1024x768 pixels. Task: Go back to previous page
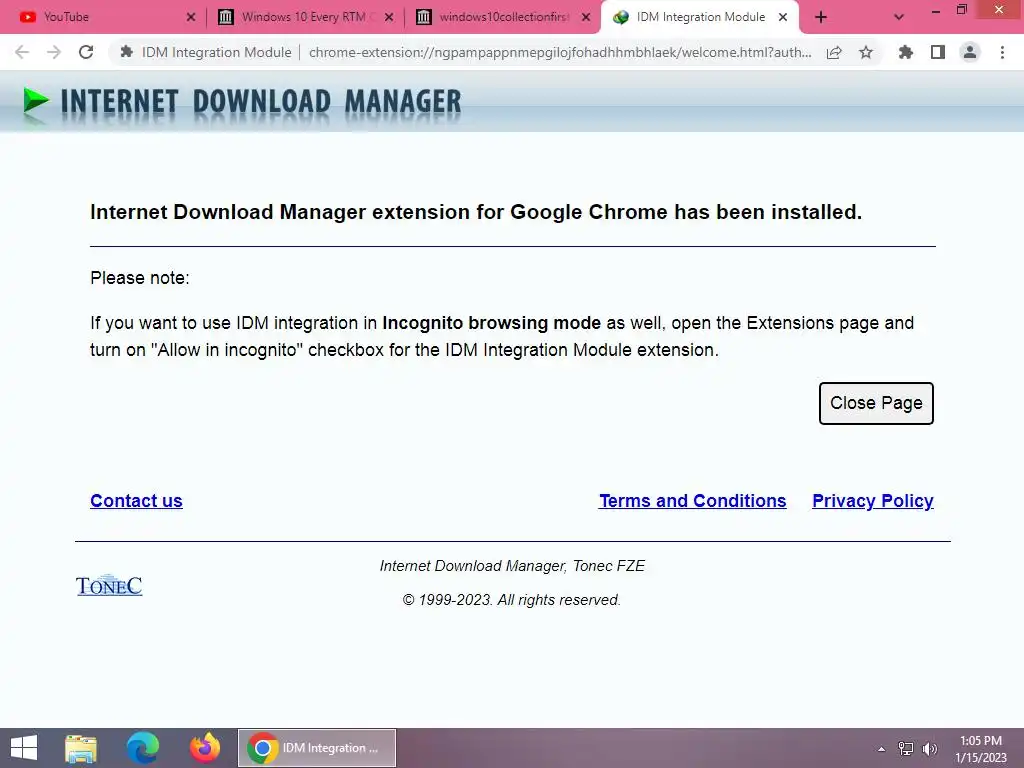(x=22, y=52)
